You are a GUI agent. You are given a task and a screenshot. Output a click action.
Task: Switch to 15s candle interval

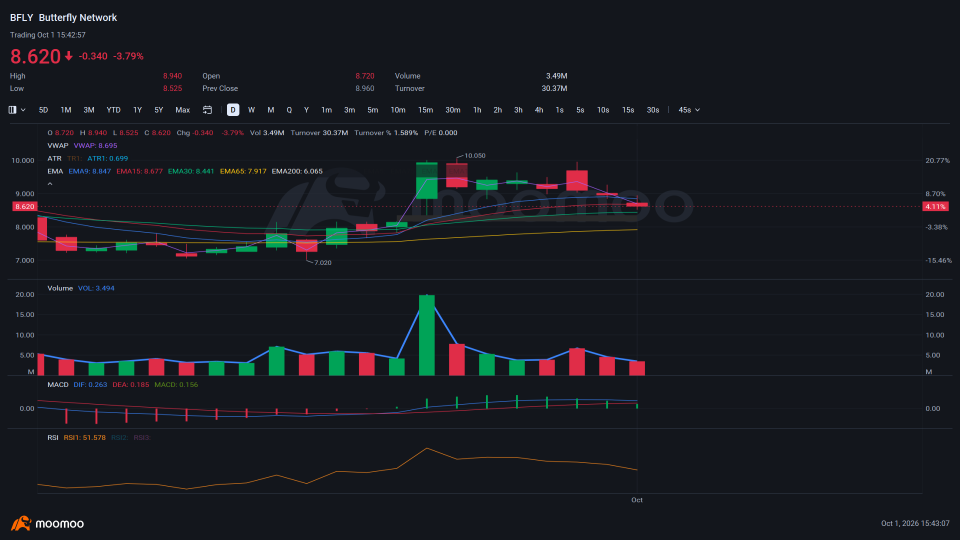pos(628,110)
